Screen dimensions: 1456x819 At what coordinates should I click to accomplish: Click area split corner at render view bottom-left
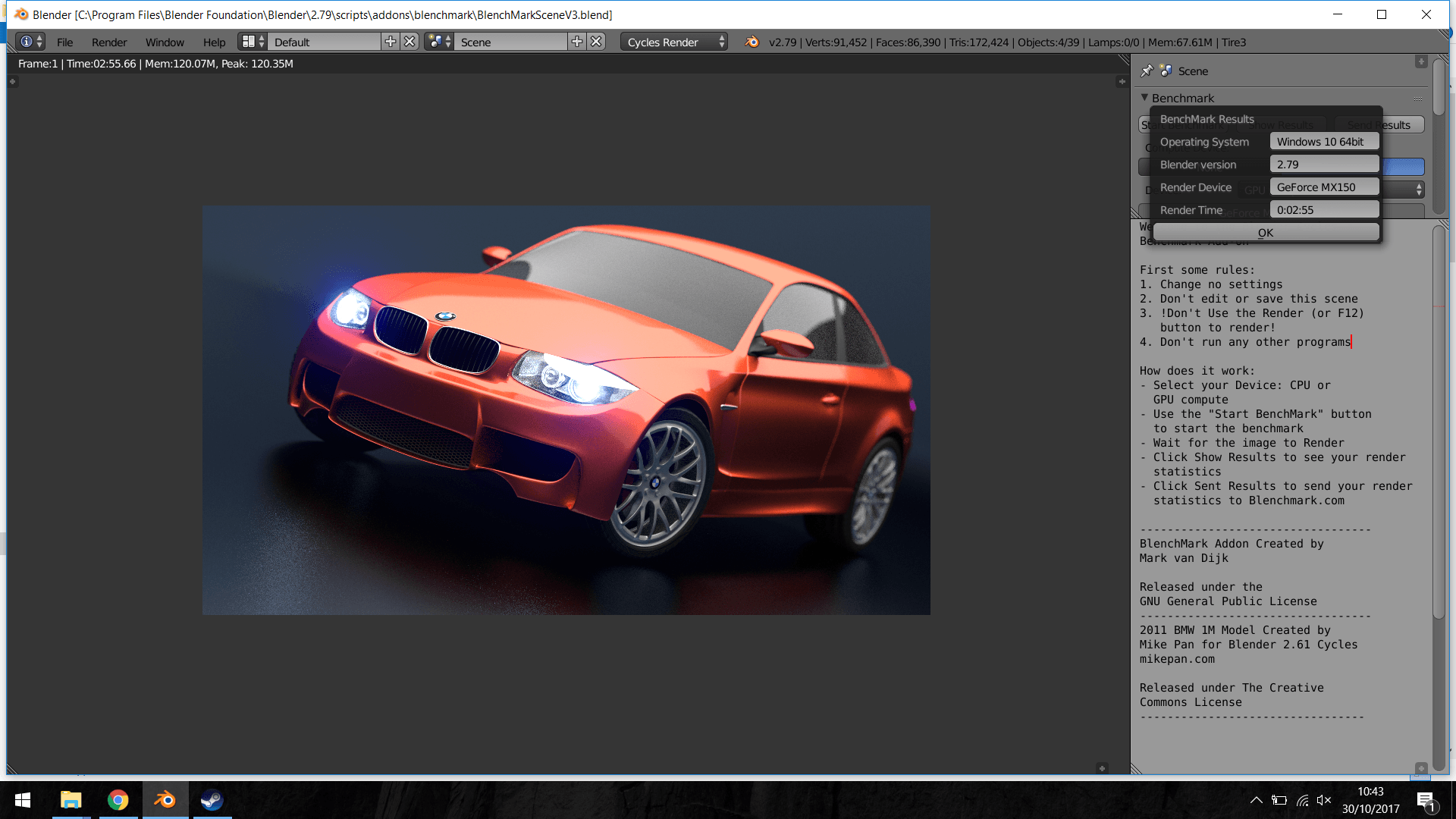click(12, 769)
